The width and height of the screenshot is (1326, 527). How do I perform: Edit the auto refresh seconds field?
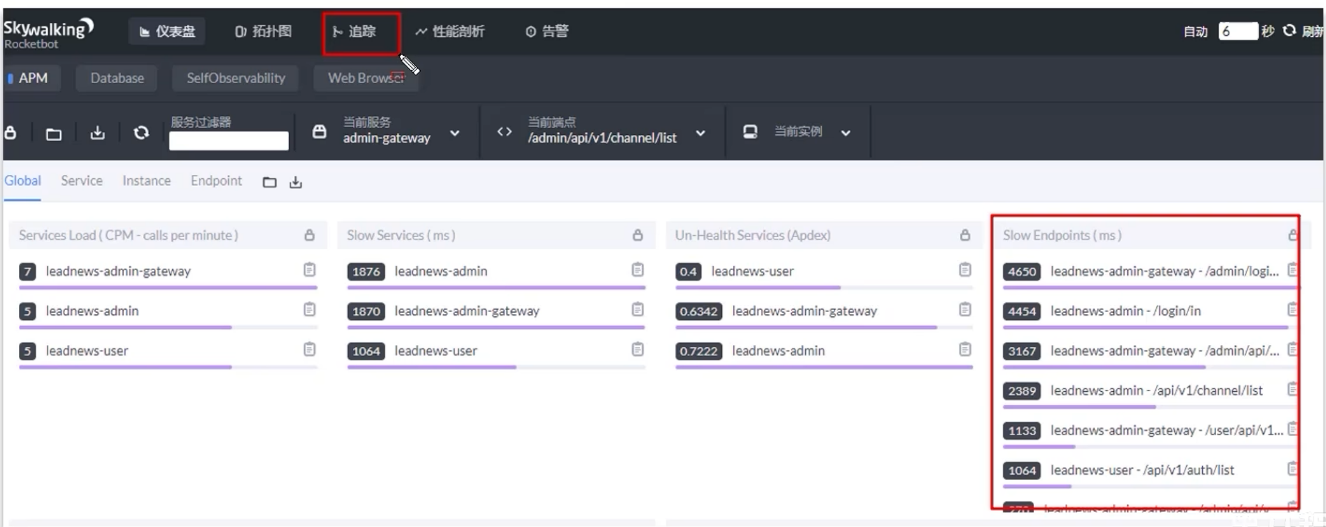pyautogui.click(x=1237, y=31)
